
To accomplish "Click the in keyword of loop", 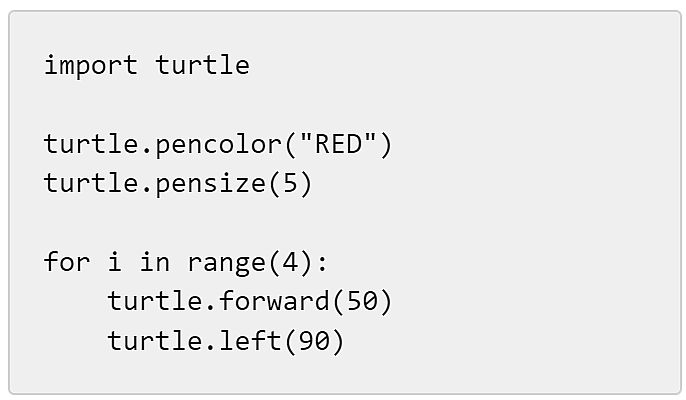I will 154,261.
